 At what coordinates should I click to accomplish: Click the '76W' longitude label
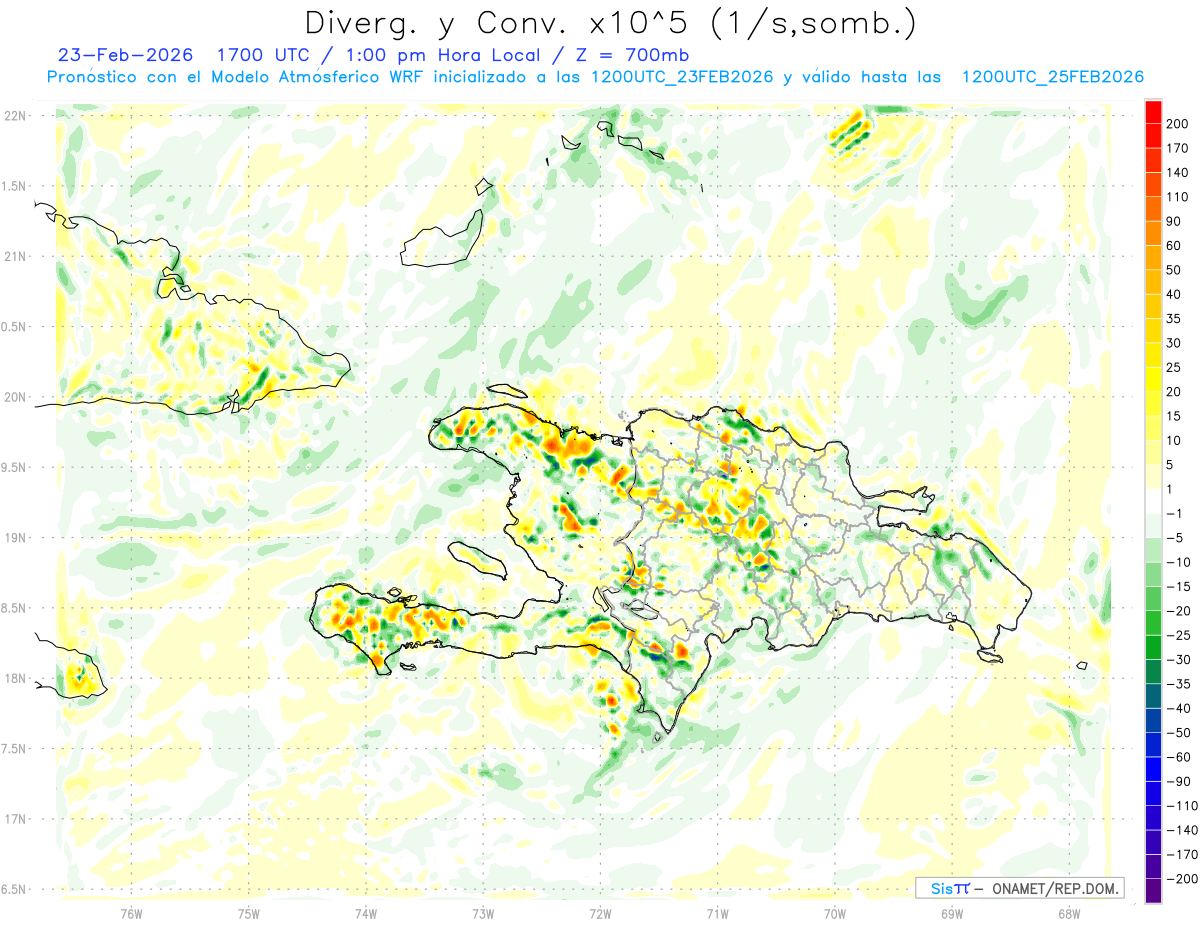coord(131,913)
